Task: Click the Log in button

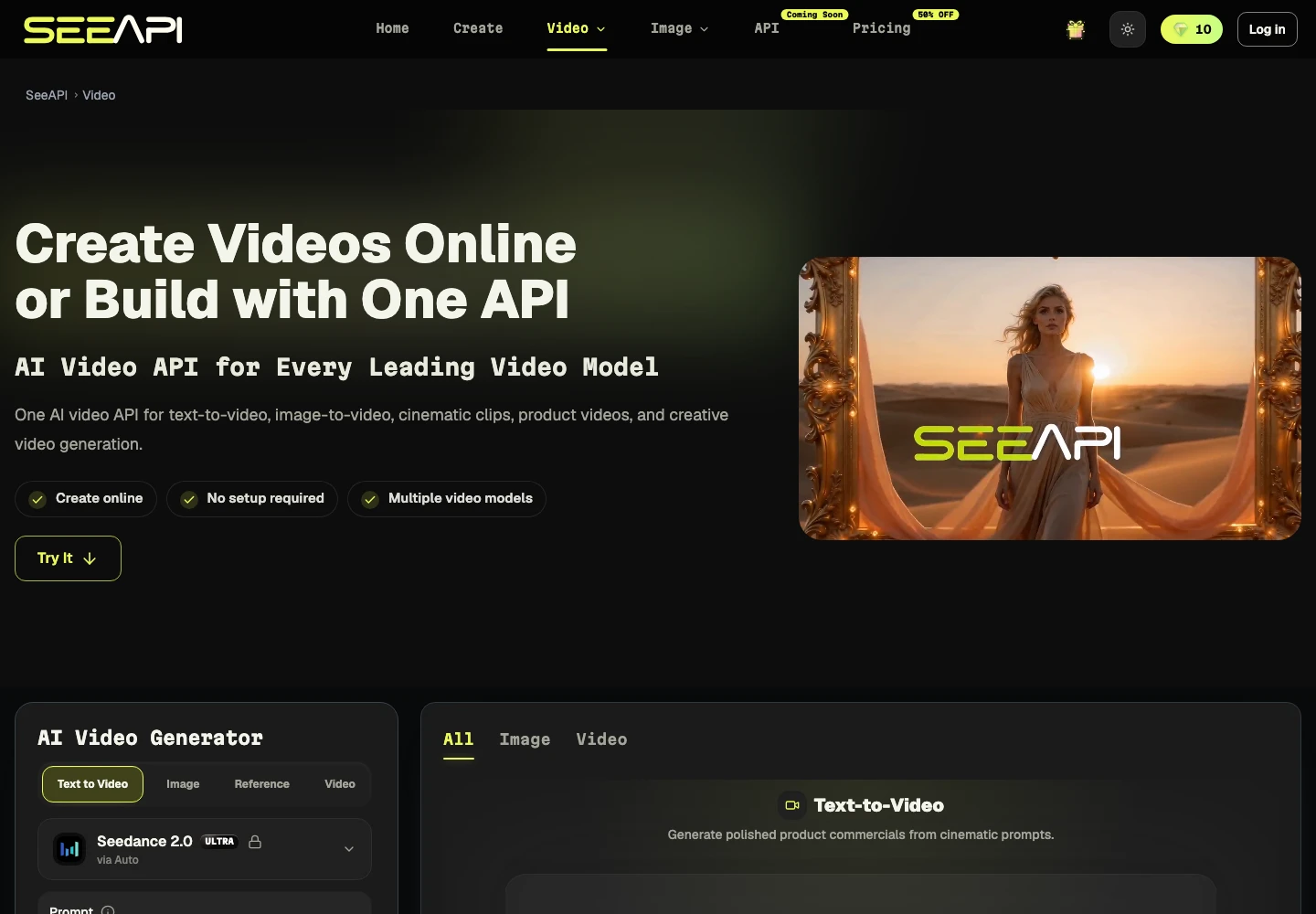Action: click(x=1267, y=29)
